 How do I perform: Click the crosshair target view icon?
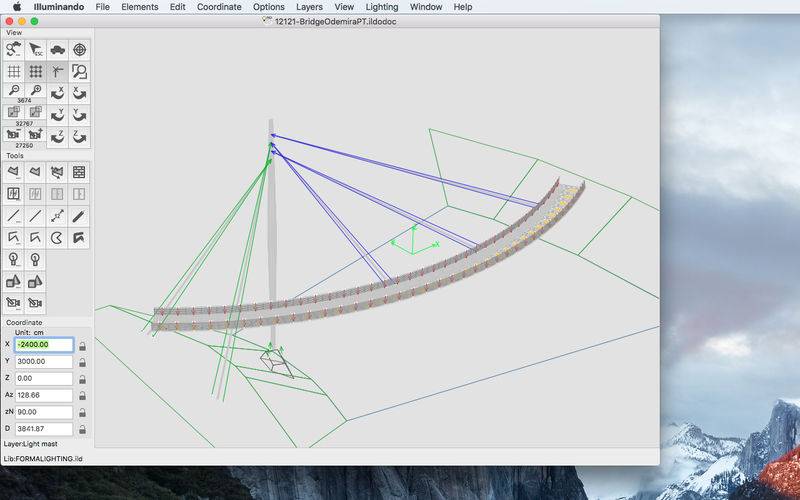pyautogui.click(x=80, y=49)
